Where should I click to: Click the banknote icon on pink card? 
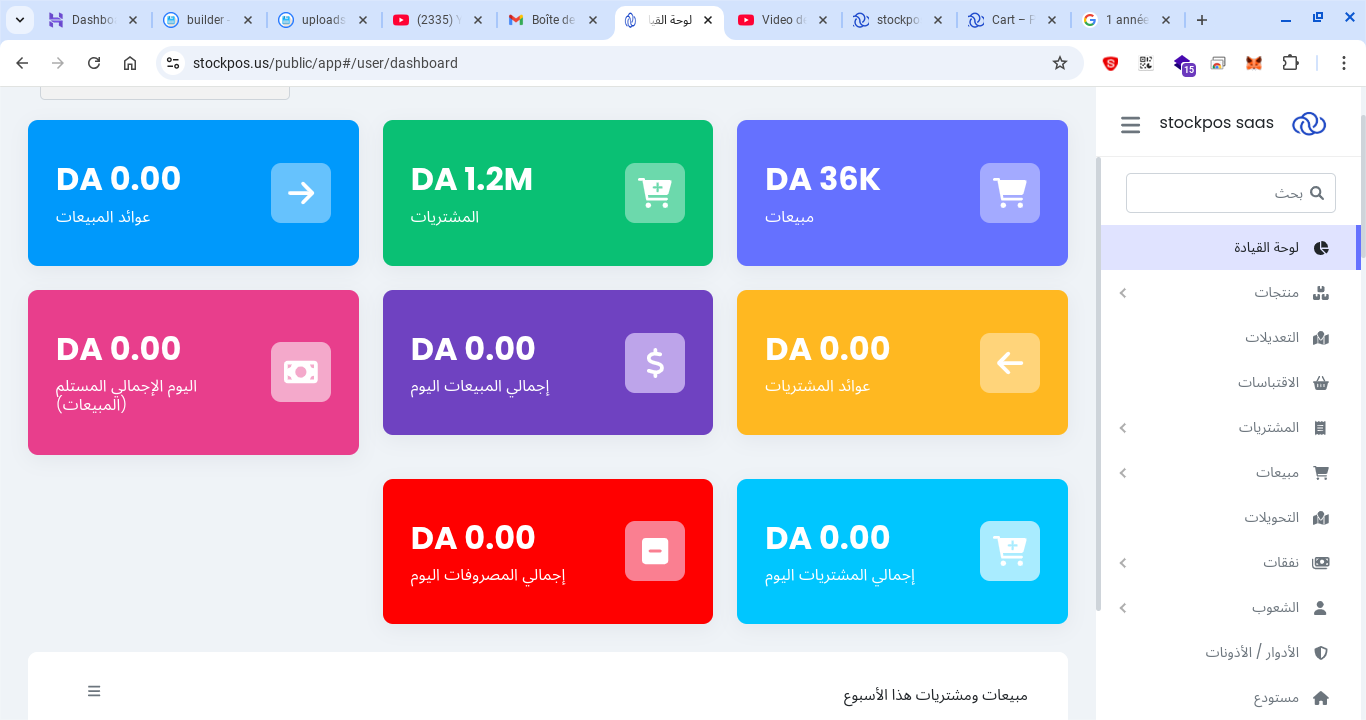(x=301, y=372)
